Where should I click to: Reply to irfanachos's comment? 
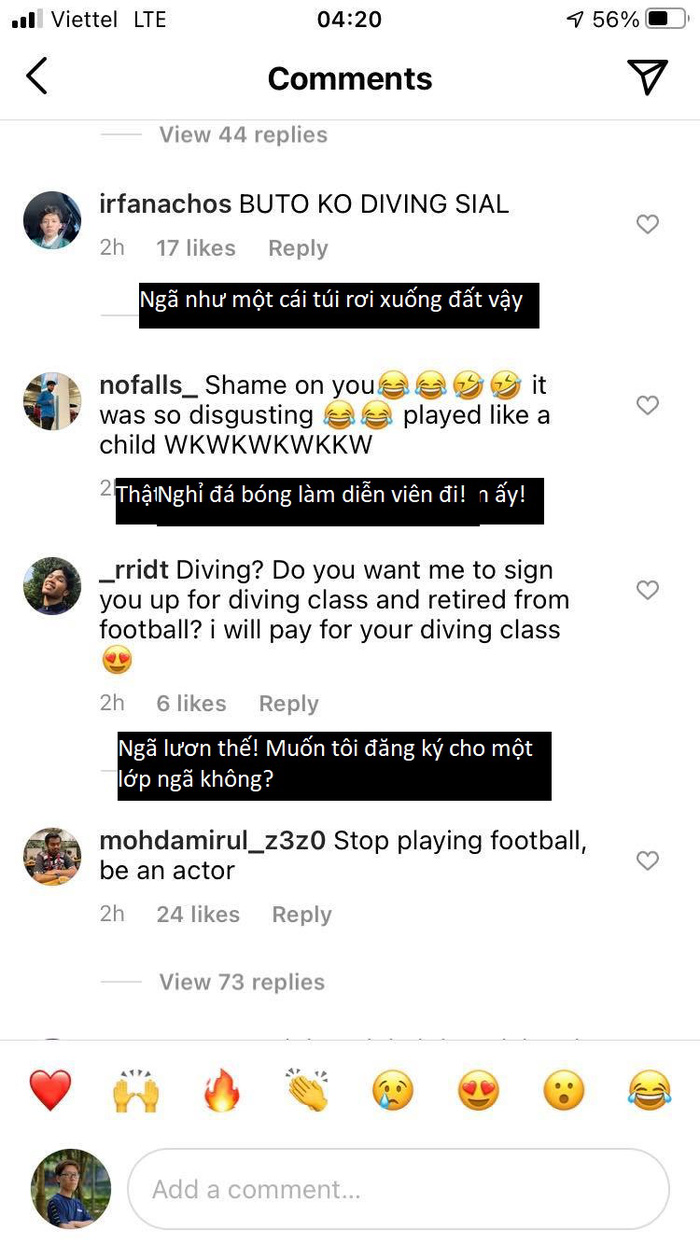point(298,249)
